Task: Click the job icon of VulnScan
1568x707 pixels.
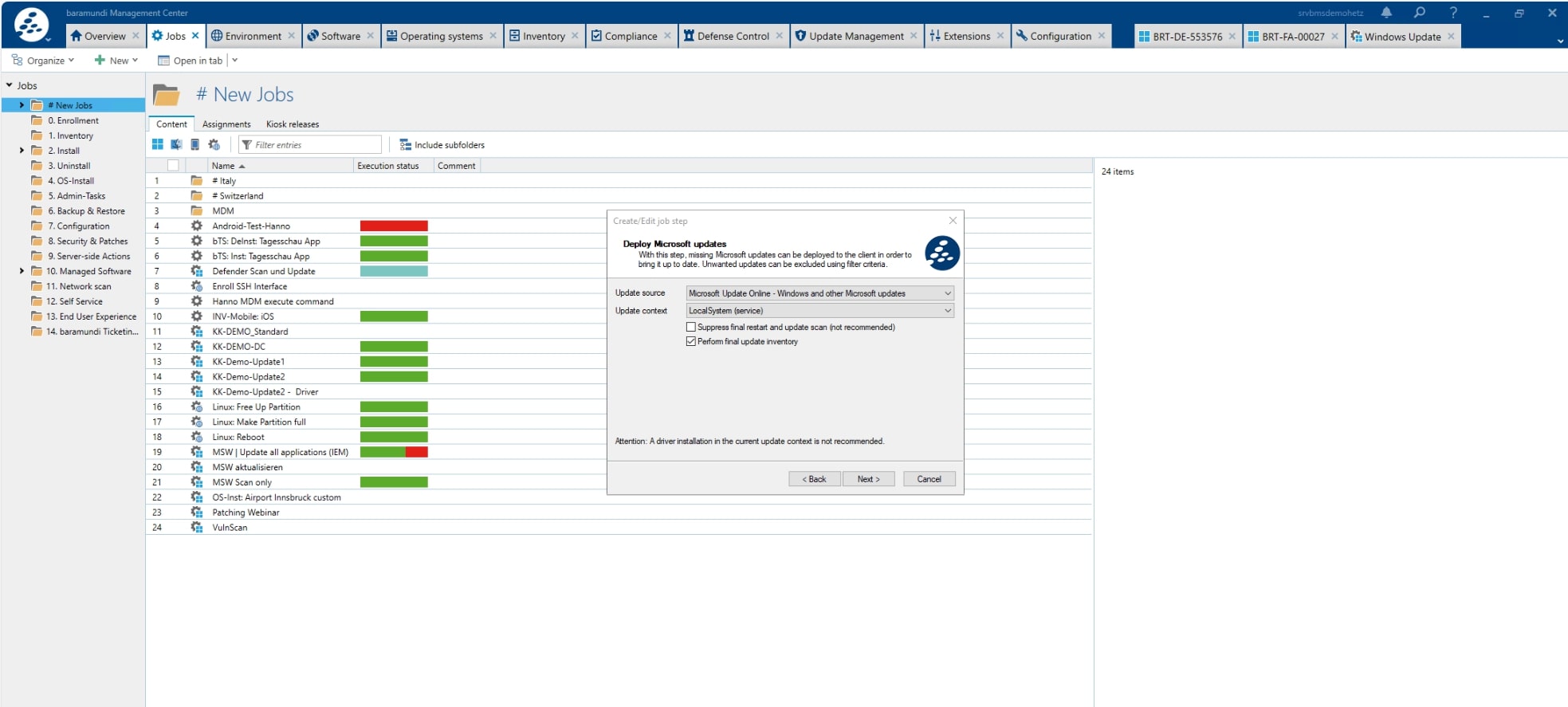Action: click(196, 528)
